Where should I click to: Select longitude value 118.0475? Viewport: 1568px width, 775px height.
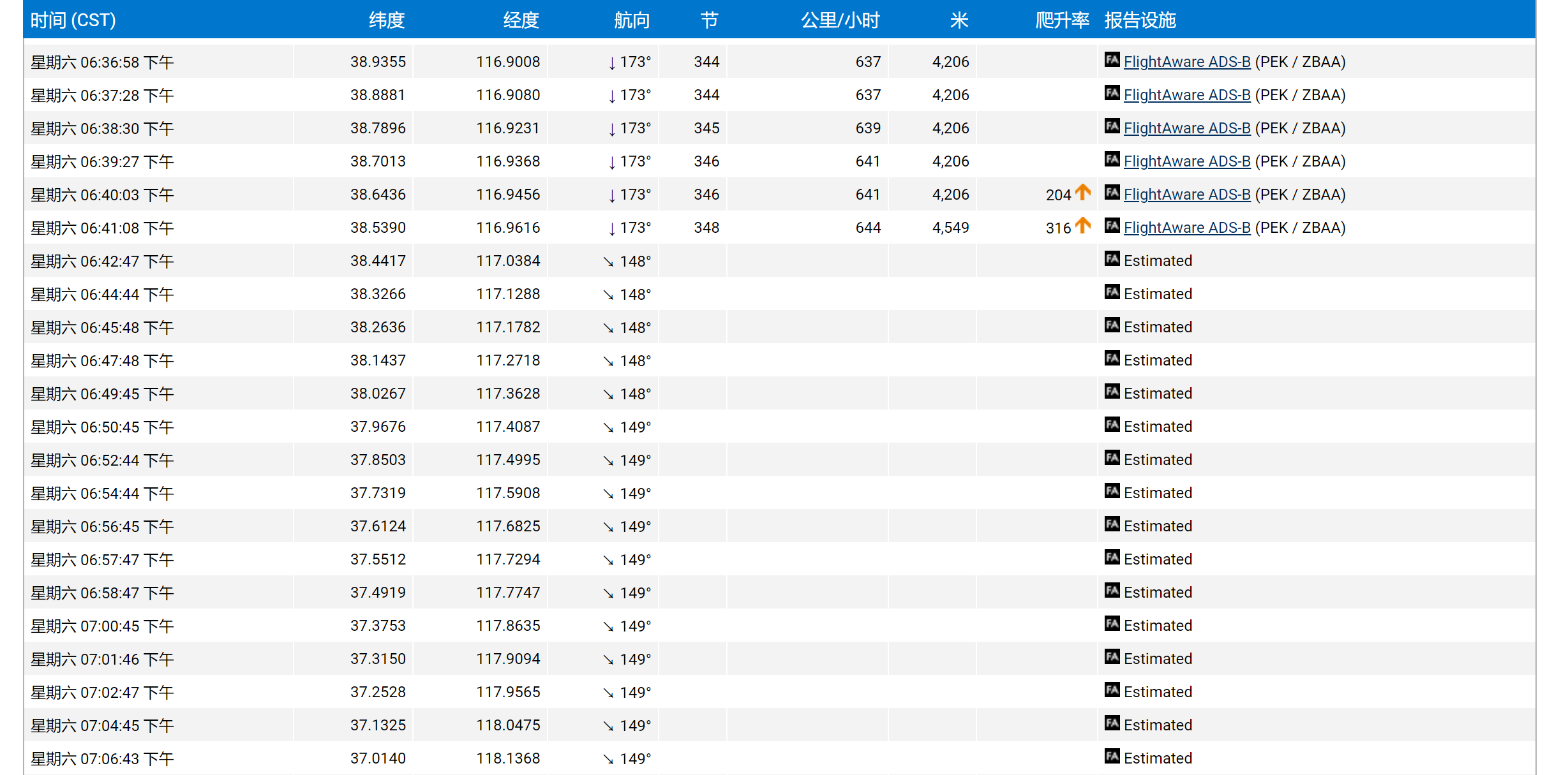[508, 725]
